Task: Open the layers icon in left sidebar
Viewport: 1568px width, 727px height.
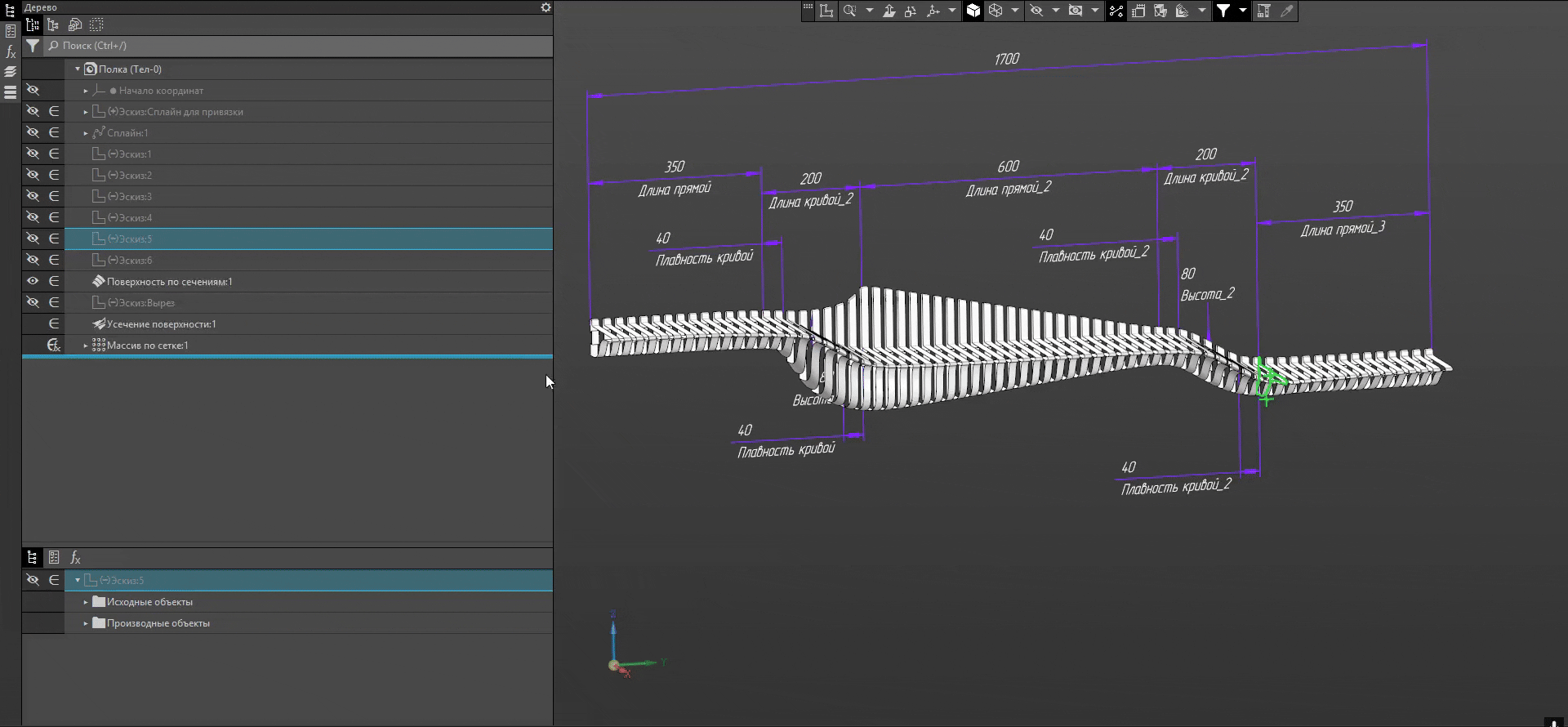Action: (x=11, y=72)
